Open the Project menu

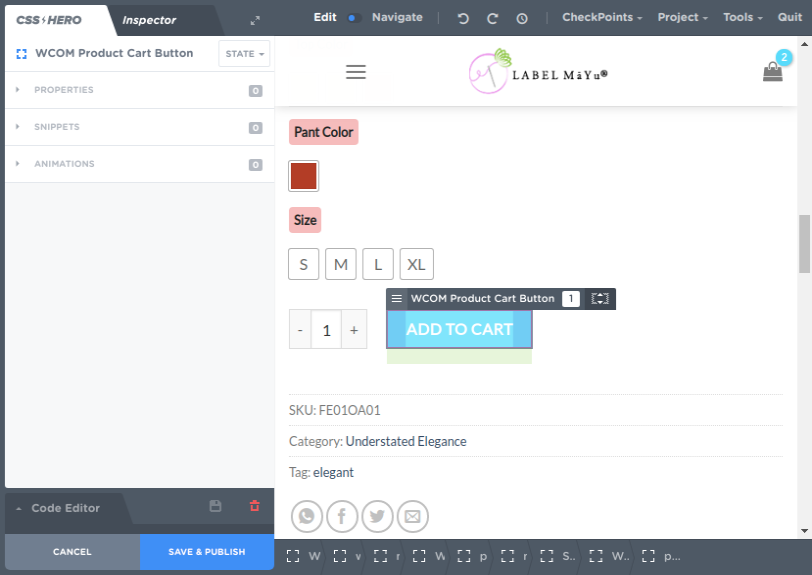coord(682,17)
